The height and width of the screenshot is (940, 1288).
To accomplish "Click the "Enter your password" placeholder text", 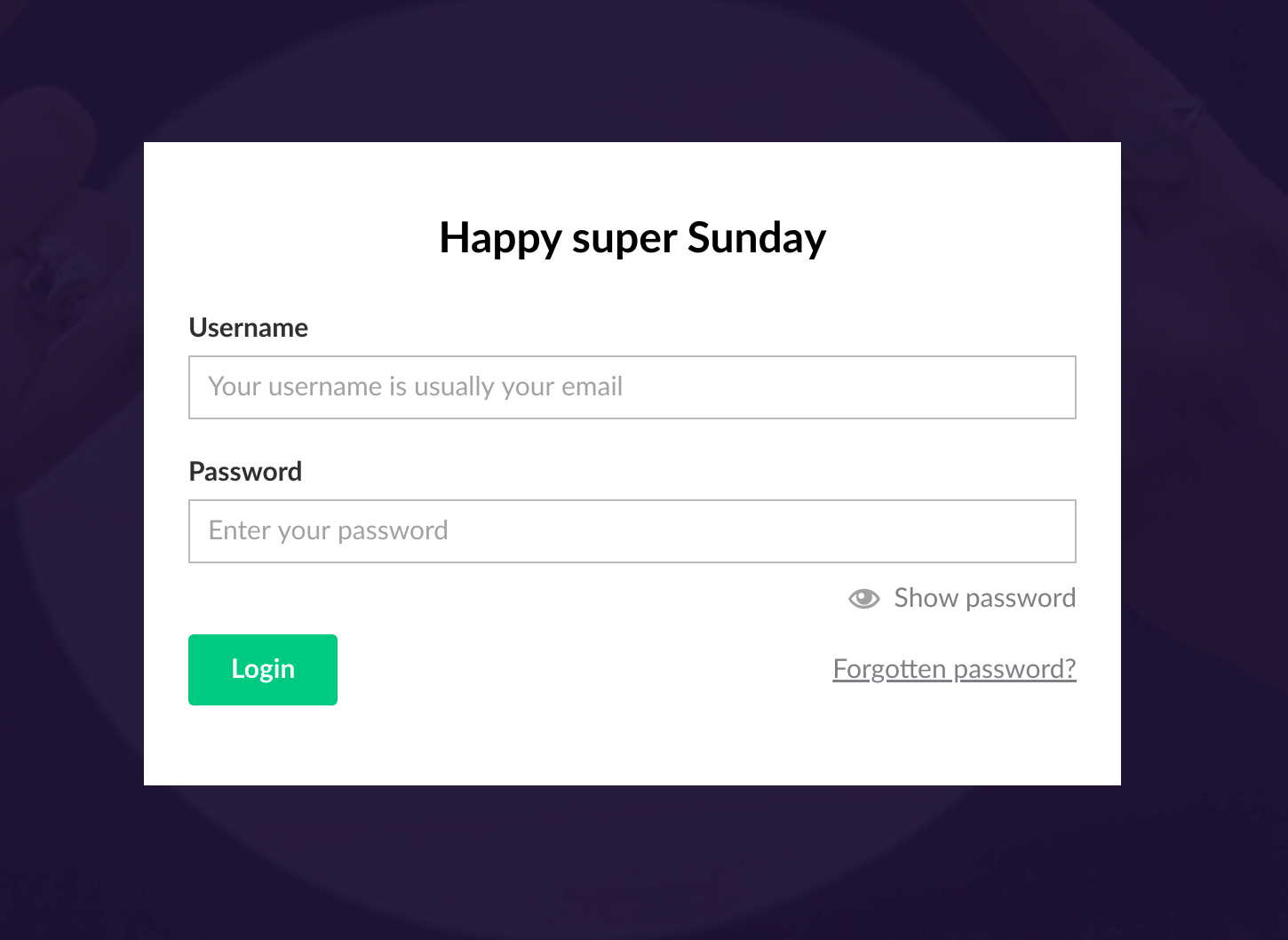I will [328, 531].
